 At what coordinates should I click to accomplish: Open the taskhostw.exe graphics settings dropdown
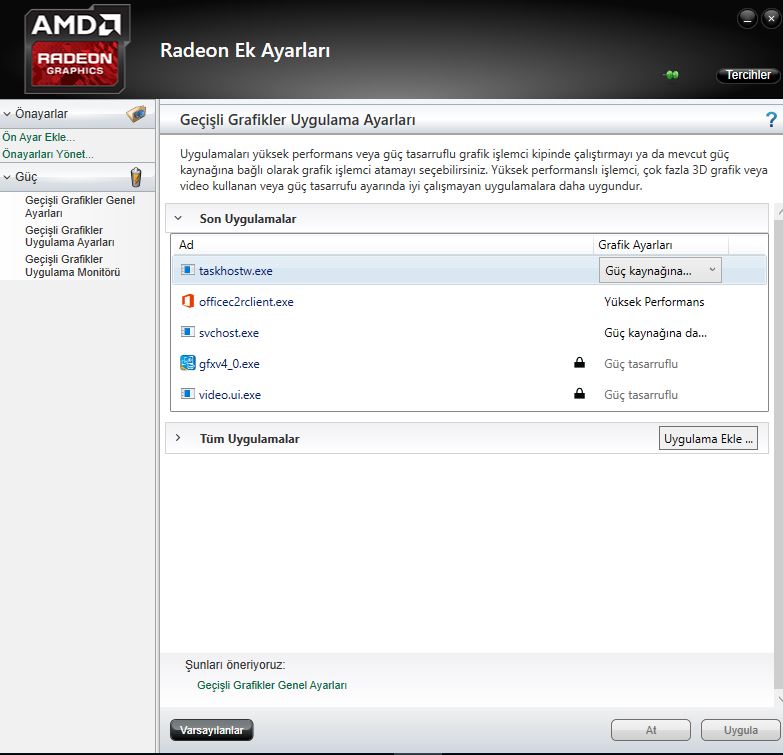coord(660,271)
